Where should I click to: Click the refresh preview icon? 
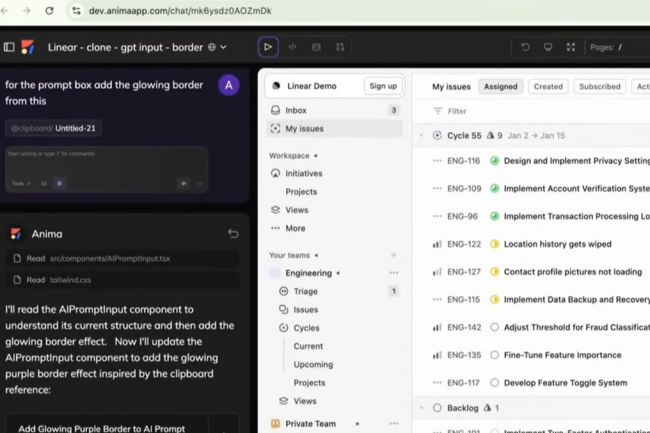tap(525, 47)
